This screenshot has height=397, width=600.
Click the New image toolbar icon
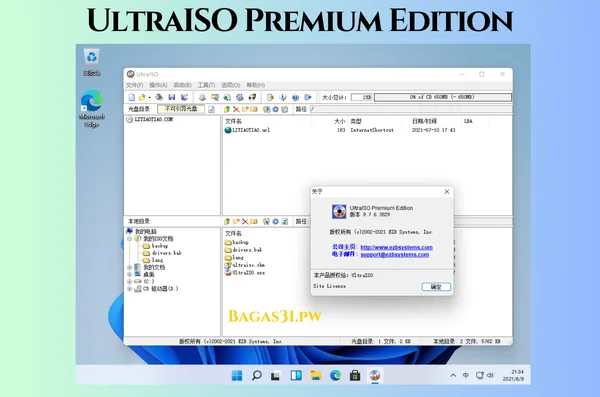pos(131,97)
